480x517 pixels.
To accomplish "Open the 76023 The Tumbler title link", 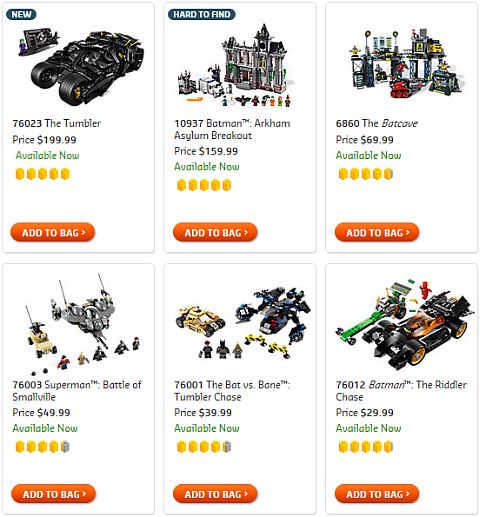I will click(x=57, y=123).
